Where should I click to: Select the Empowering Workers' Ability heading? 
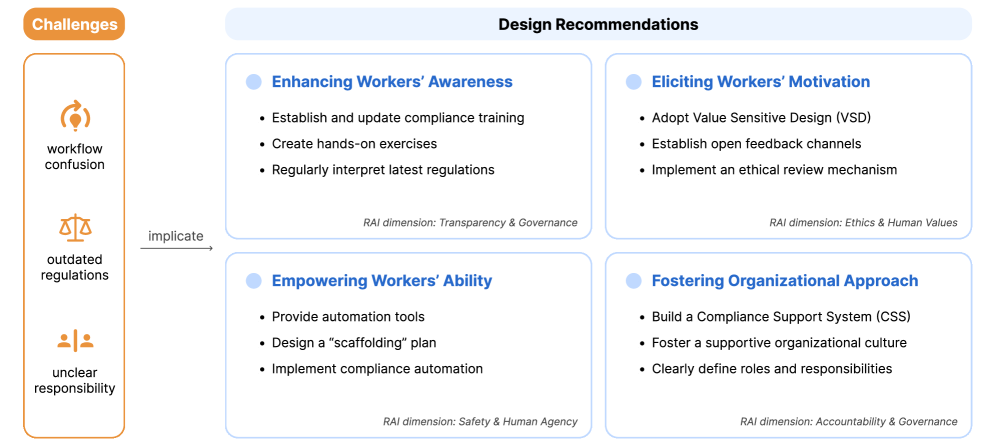[x=382, y=281]
